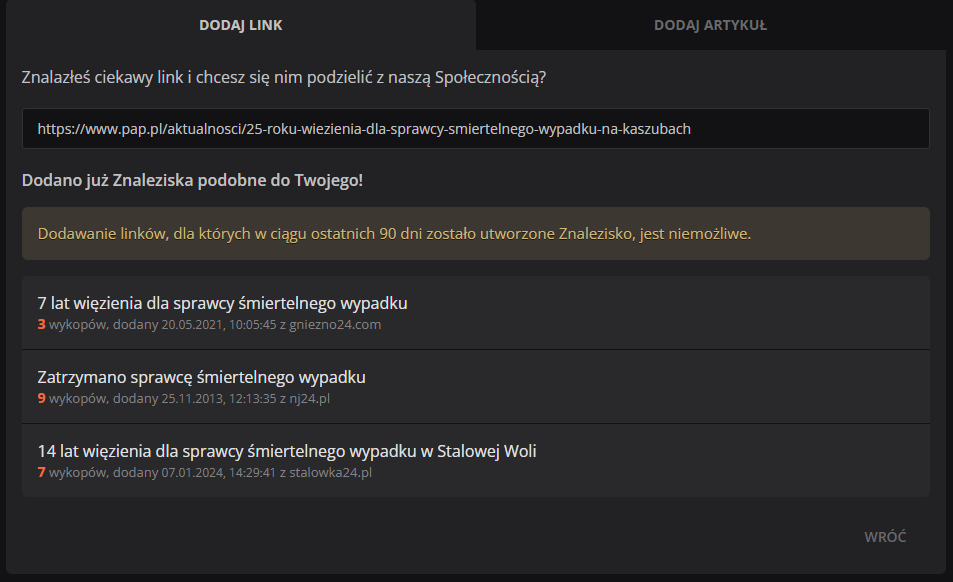Click the stalowka24.pl source name
953x582 pixels.
[x=330, y=473]
